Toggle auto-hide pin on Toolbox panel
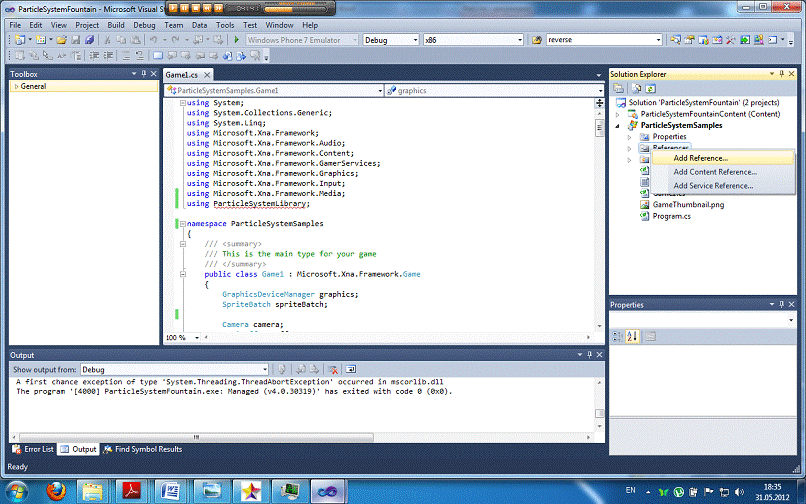The height and width of the screenshot is (504, 806). (x=143, y=74)
